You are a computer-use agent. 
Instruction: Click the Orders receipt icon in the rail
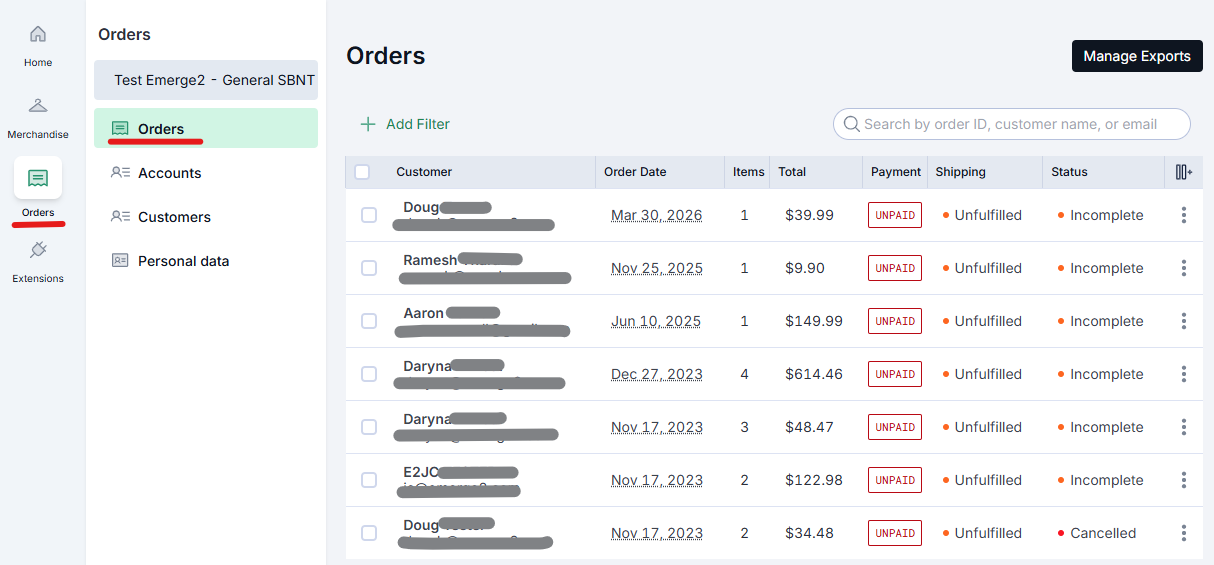pos(38,178)
